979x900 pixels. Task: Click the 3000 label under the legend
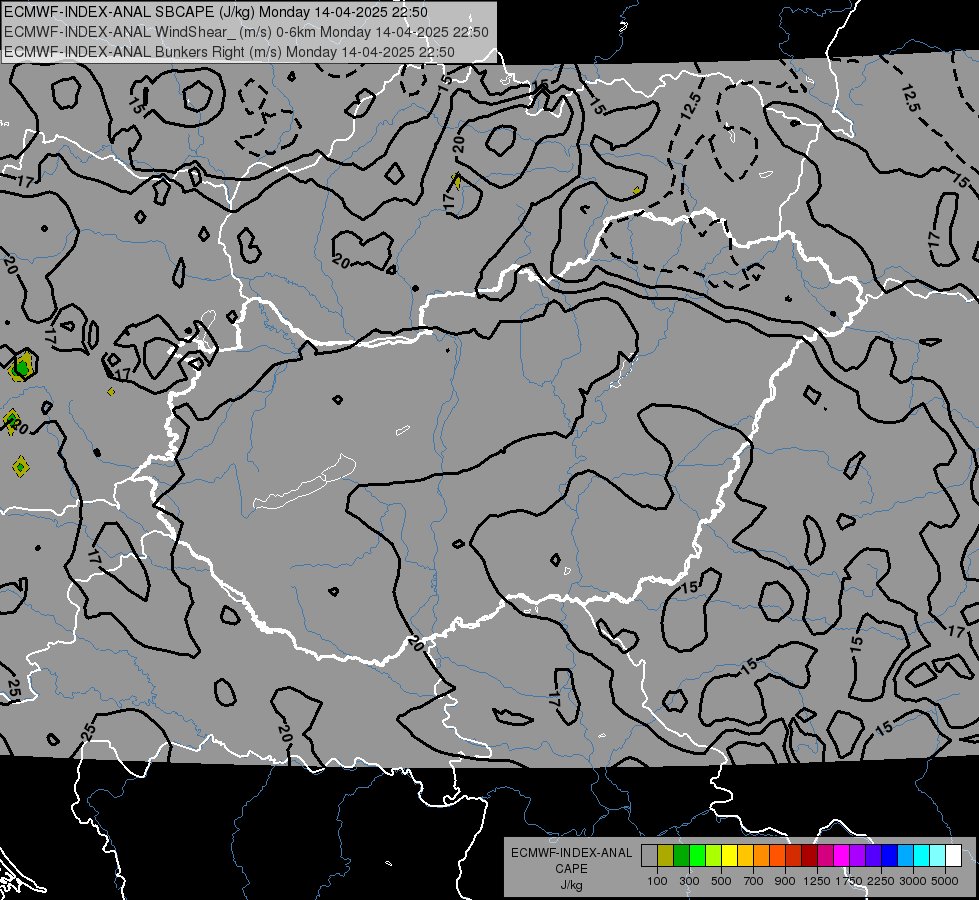click(x=913, y=881)
